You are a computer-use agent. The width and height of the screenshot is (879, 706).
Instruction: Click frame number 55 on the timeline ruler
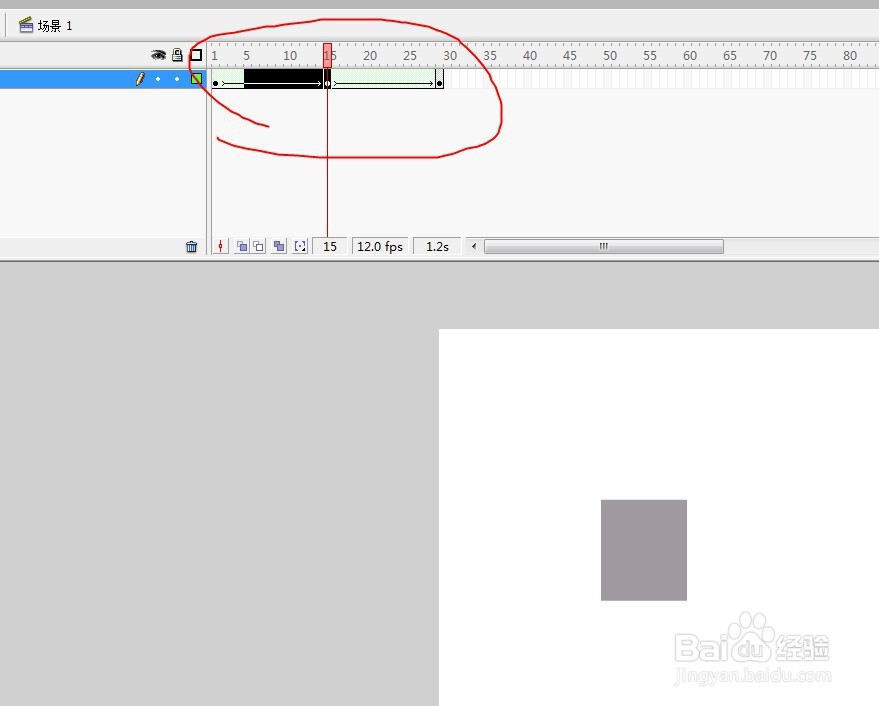[650, 56]
